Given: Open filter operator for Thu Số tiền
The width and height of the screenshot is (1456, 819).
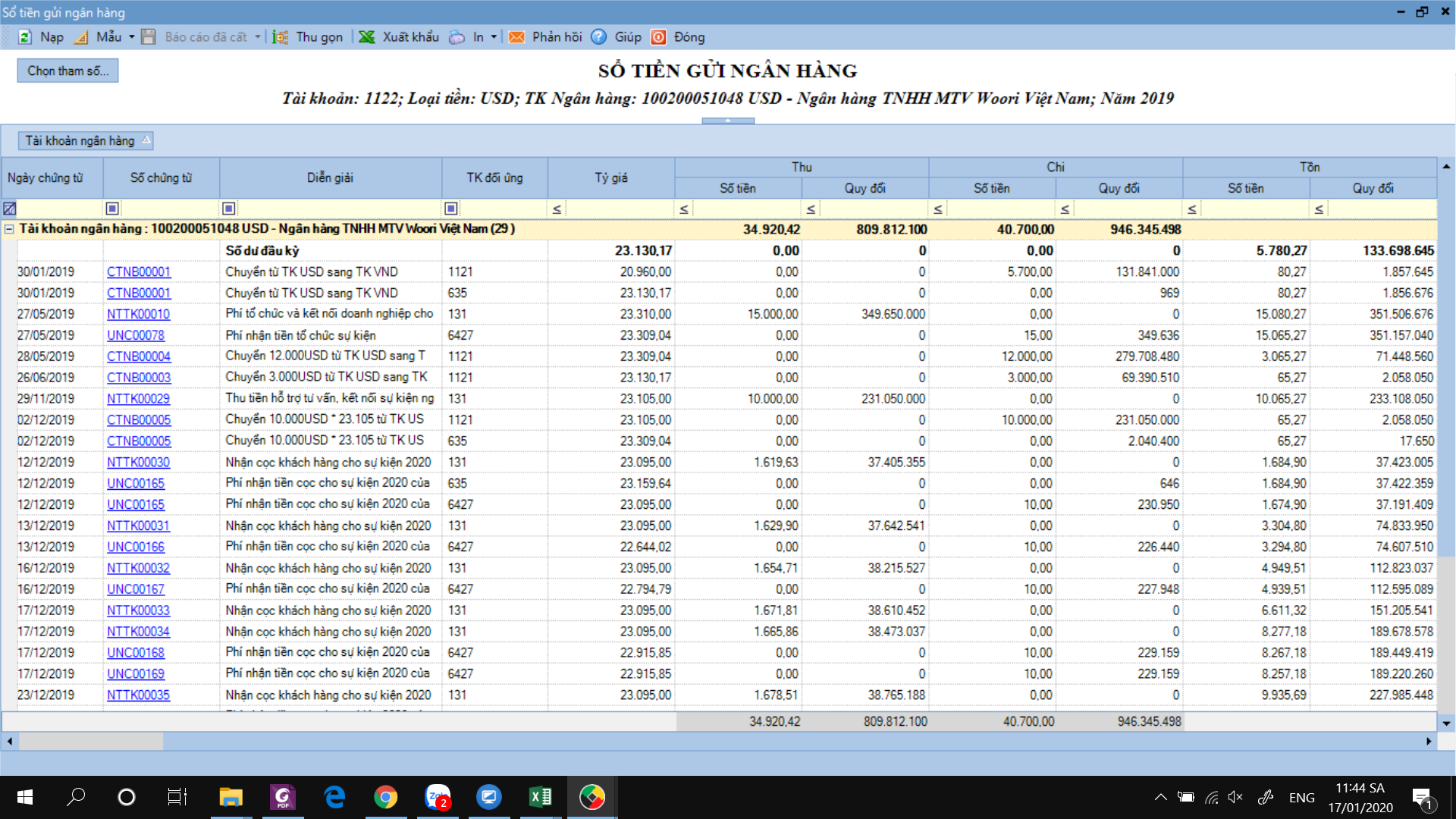Looking at the screenshot, I should pos(684,209).
